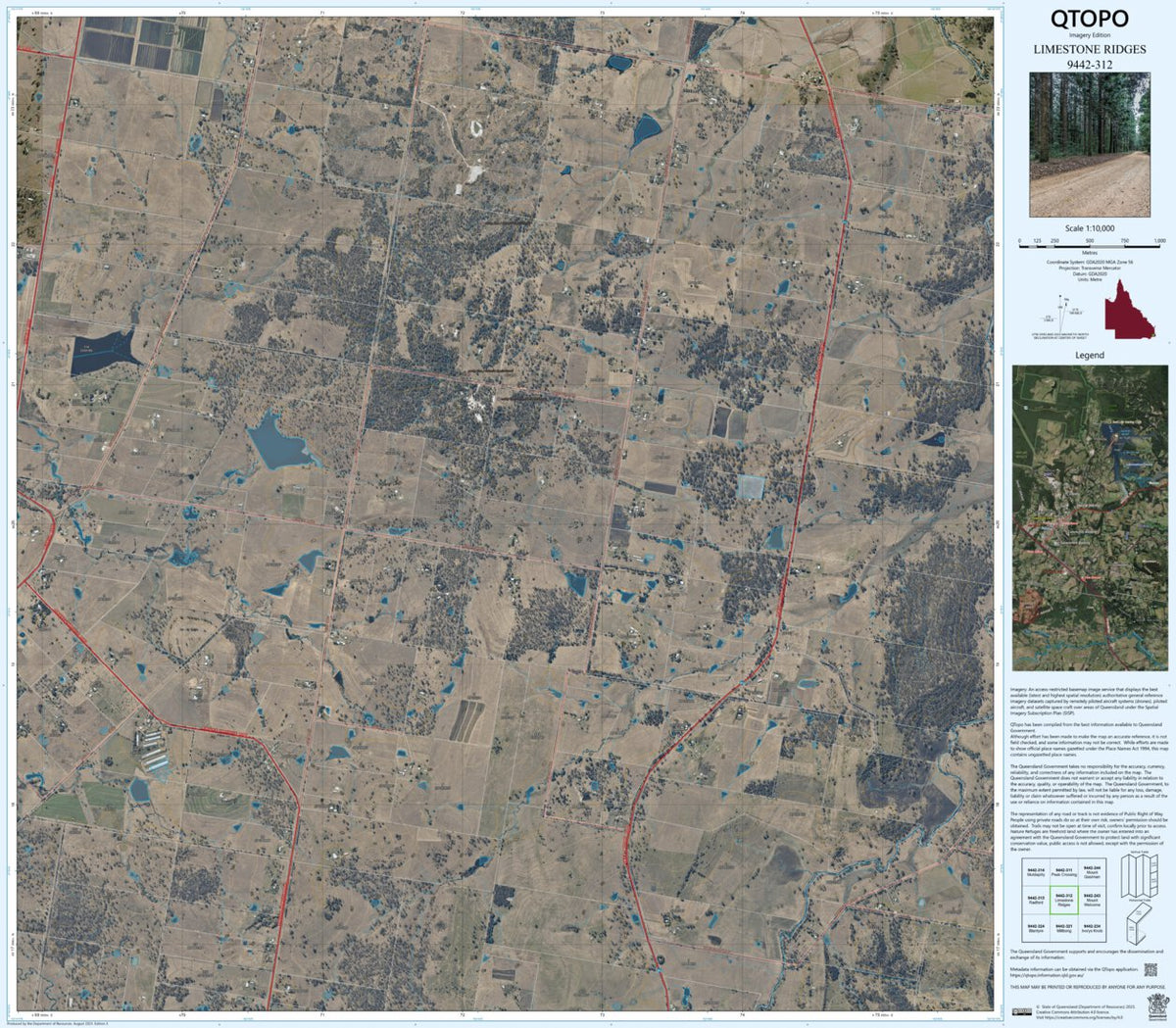The image size is (1176, 1028).
Task: Select the Queensland coat of arms emblem
Action: pyautogui.click(x=1157, y=1005)
